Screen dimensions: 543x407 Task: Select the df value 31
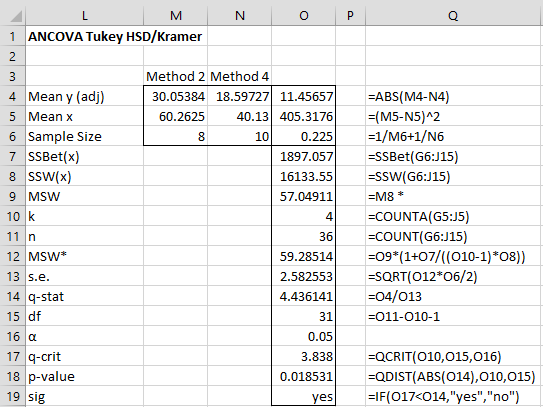point(303,317)
